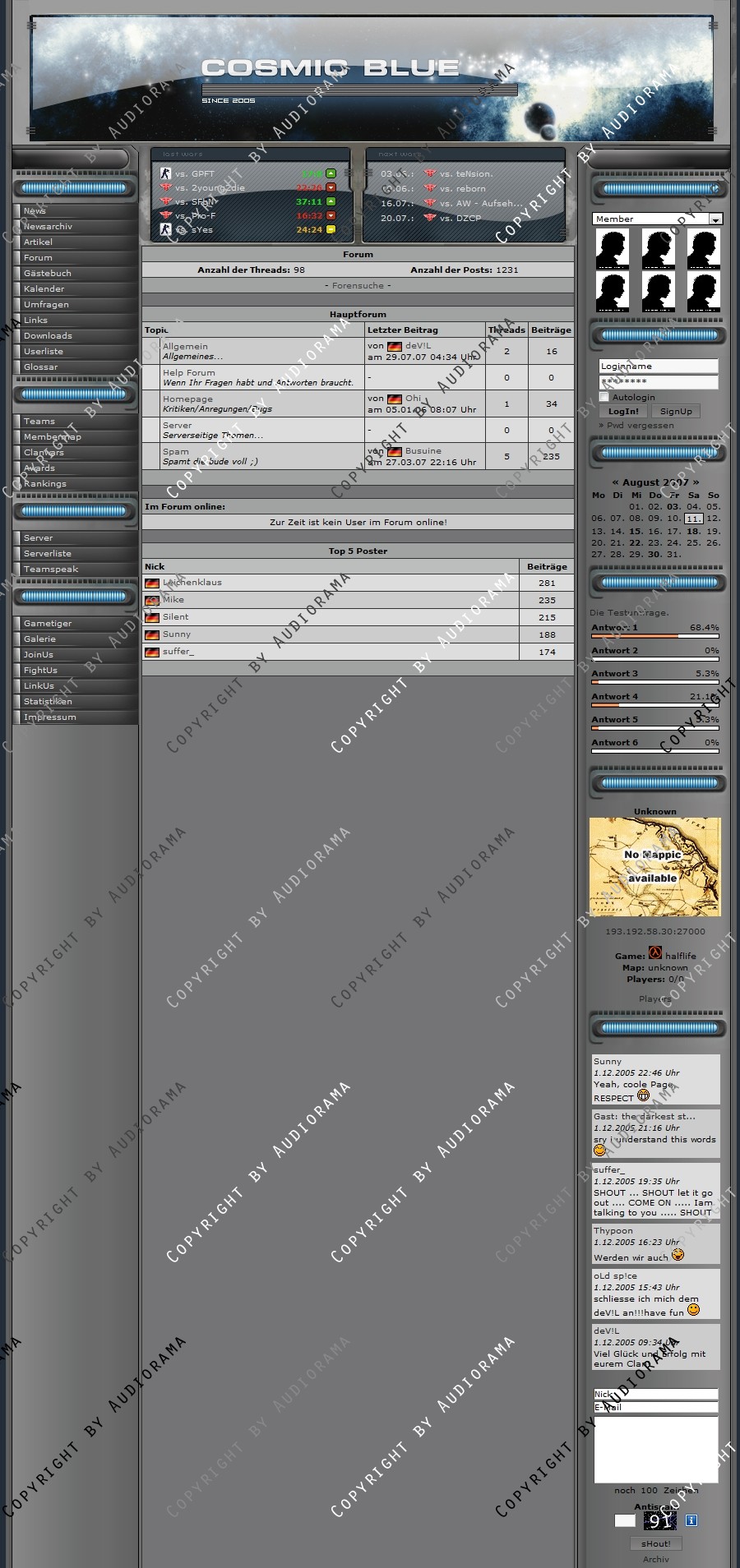This screenshot has height=1568, width=740.
Task: Click the Loginname input field
Action: 658,367
